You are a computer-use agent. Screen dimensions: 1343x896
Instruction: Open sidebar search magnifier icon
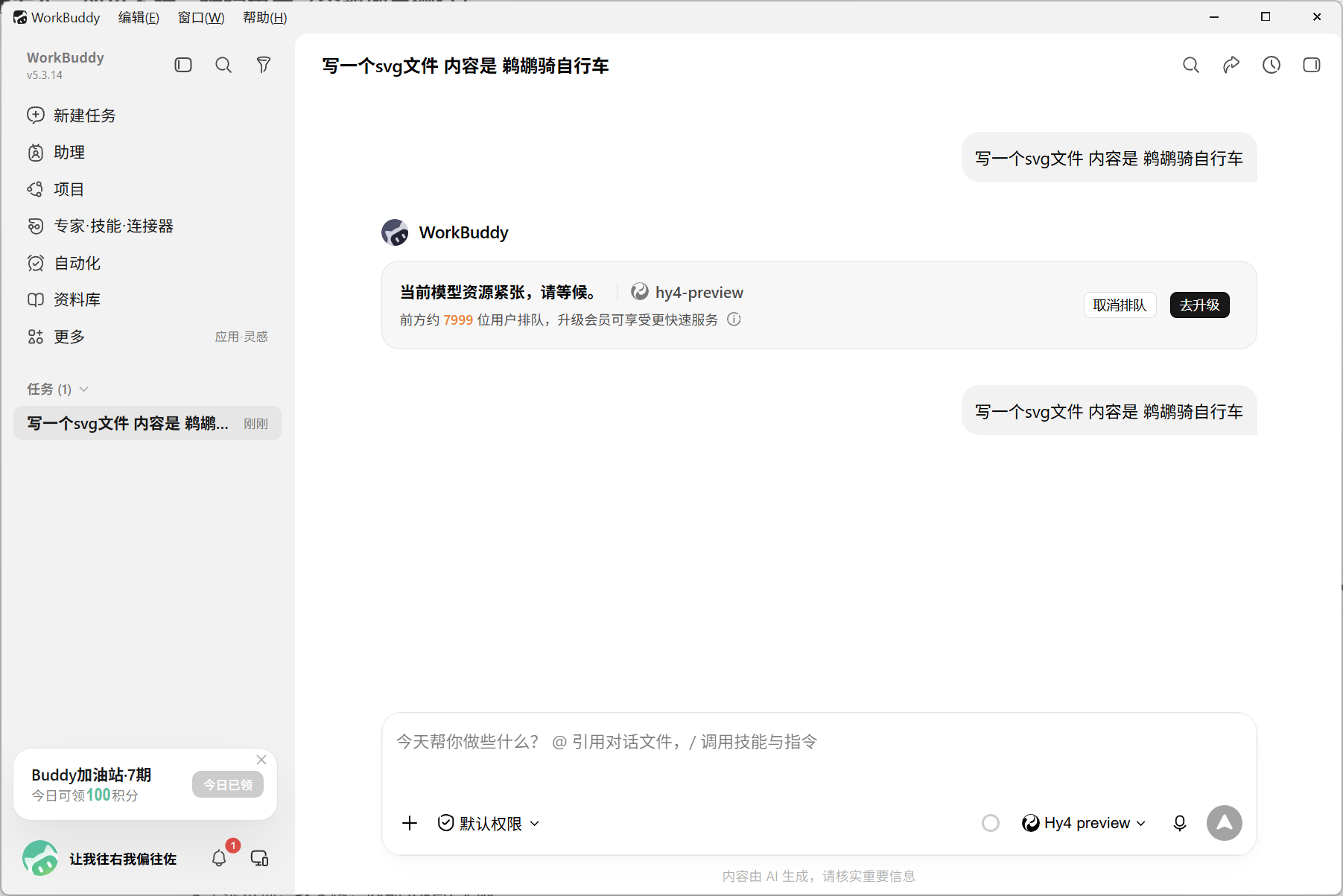tap(223, 66)
